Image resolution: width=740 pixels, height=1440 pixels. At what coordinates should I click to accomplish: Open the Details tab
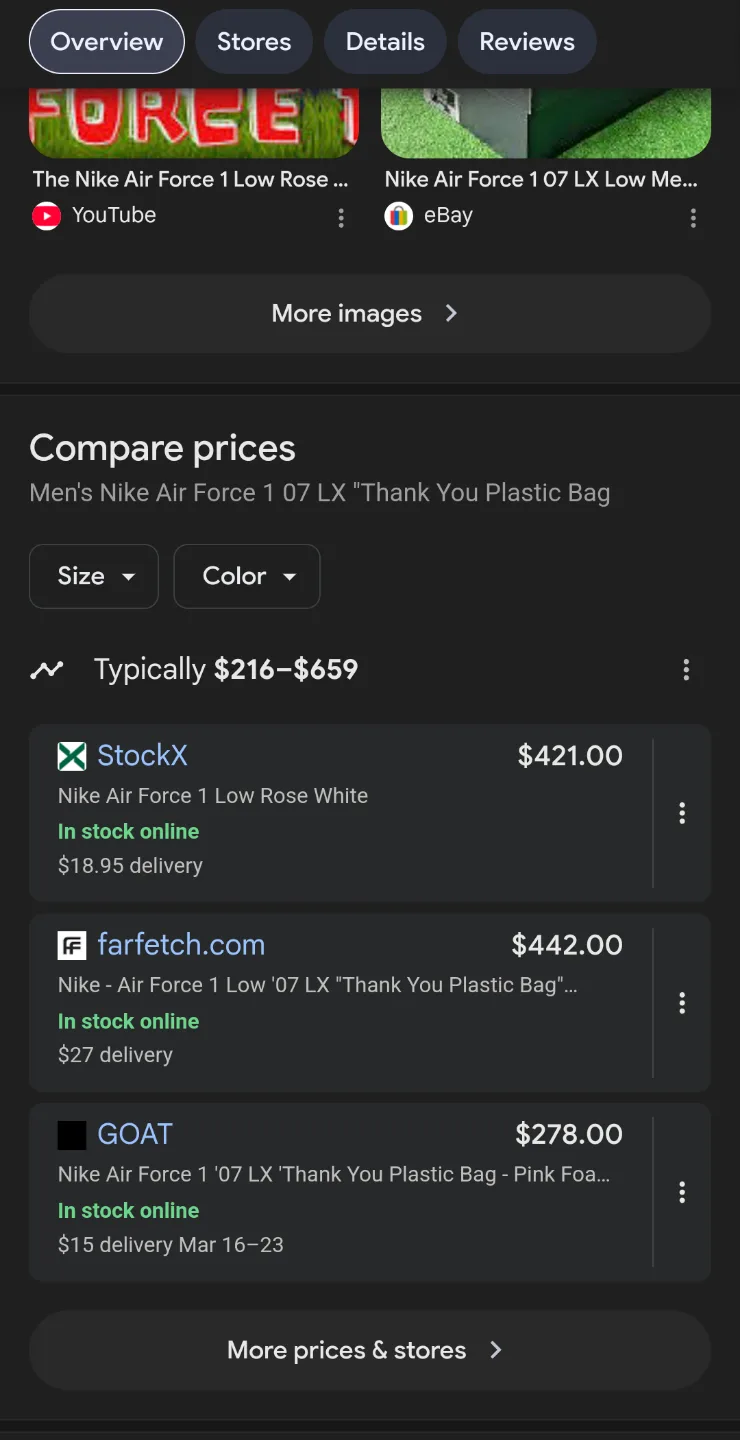point(385,42)
